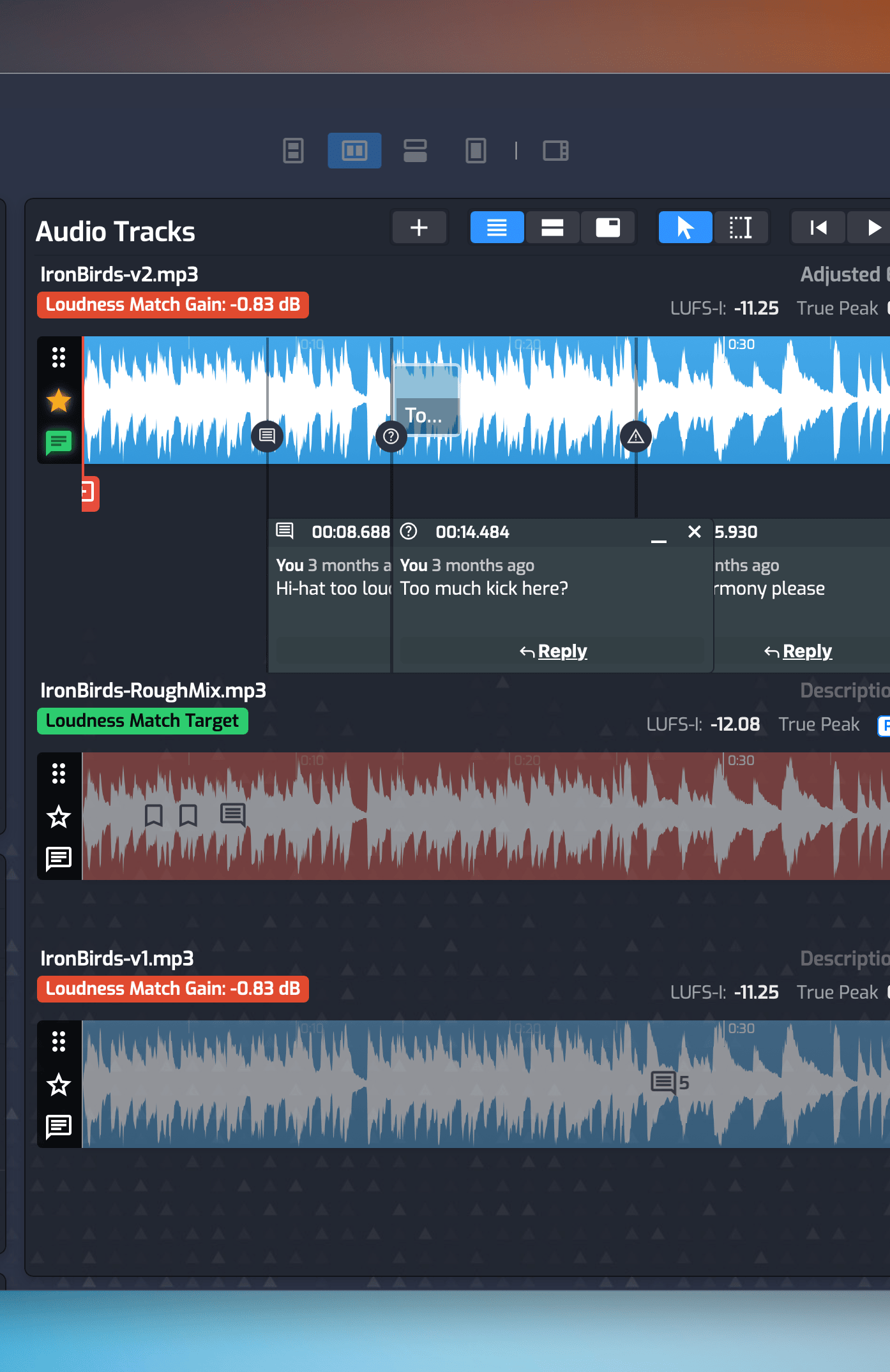
Task: Toggle green comments icon on IronBirds-v2.mp3
Action: click(x=59, y=442)
